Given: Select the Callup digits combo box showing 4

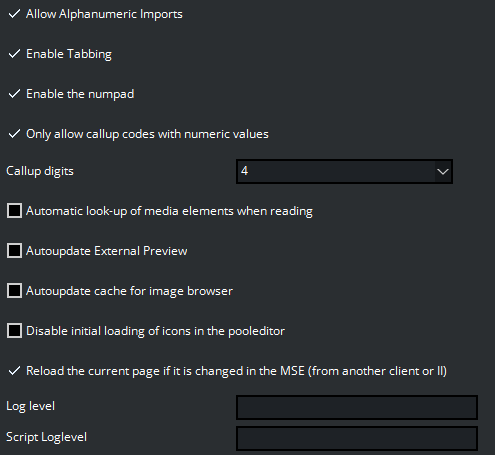Looking at the screenshot, I should click(x=344, y=172).
